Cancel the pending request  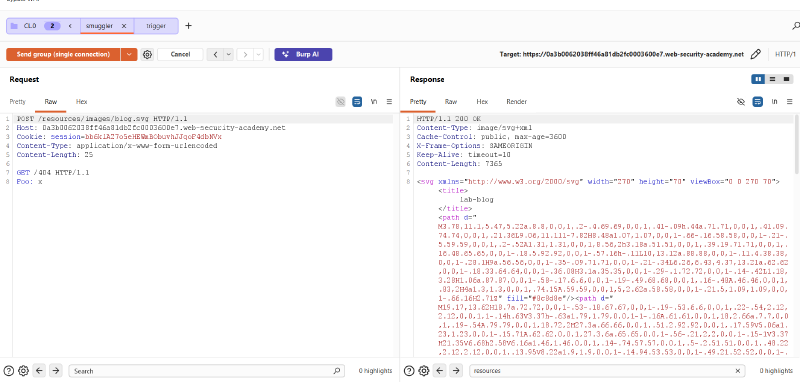point(180,55)
